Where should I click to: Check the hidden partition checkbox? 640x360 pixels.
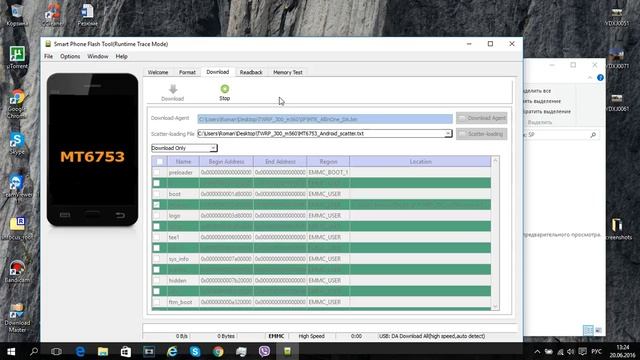coord(157,280)
